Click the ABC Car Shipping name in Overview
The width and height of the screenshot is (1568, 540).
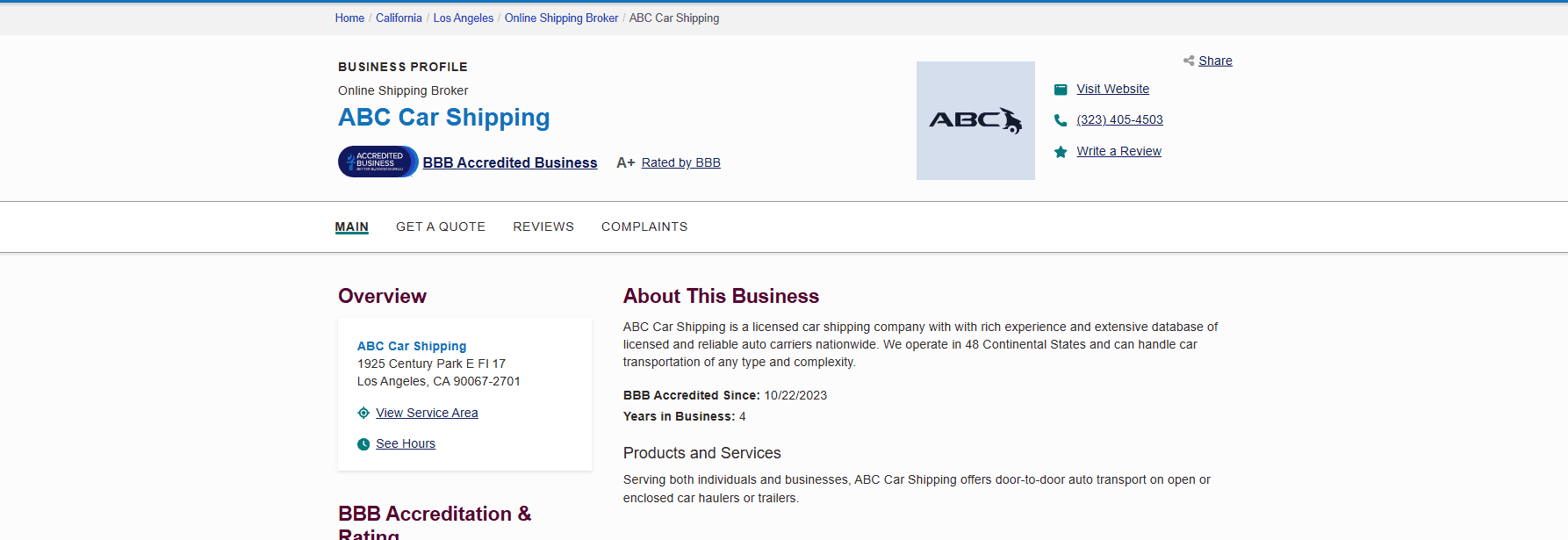pyautogui.click(x=412, y=346)
